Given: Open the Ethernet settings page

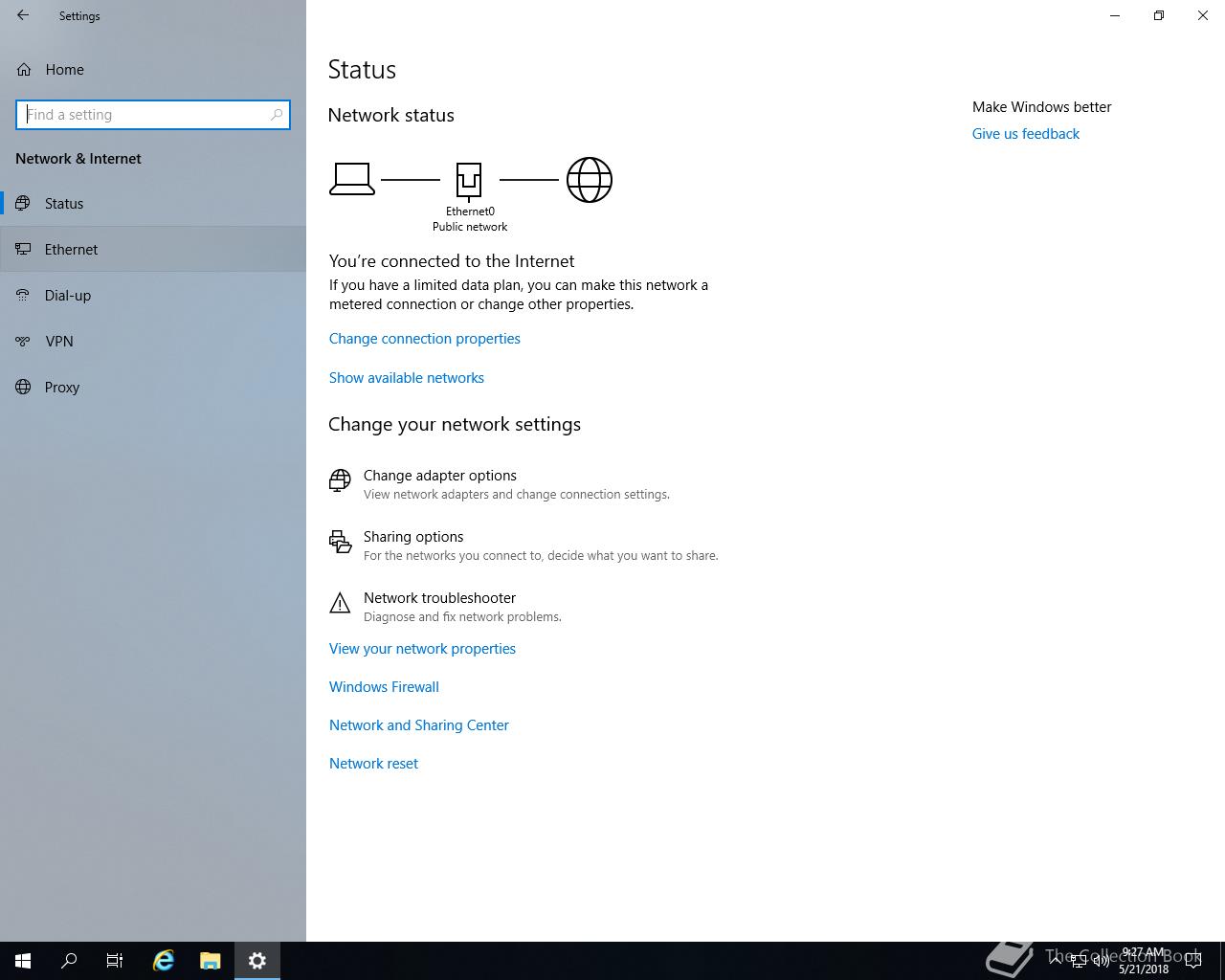Looking at the screenshot, I should click(153, 249).
